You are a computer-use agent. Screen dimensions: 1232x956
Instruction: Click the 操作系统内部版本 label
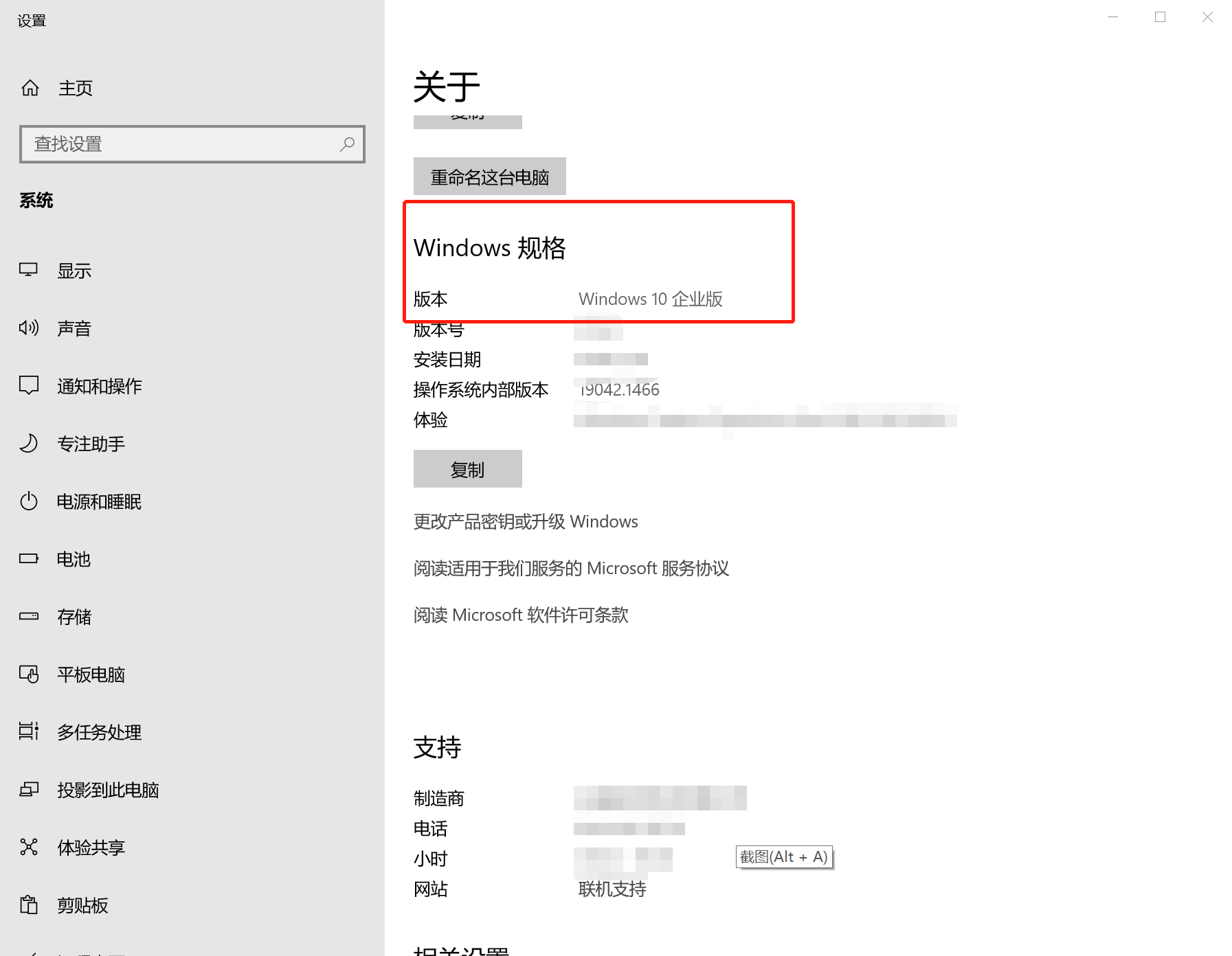[x=481, y=390]
